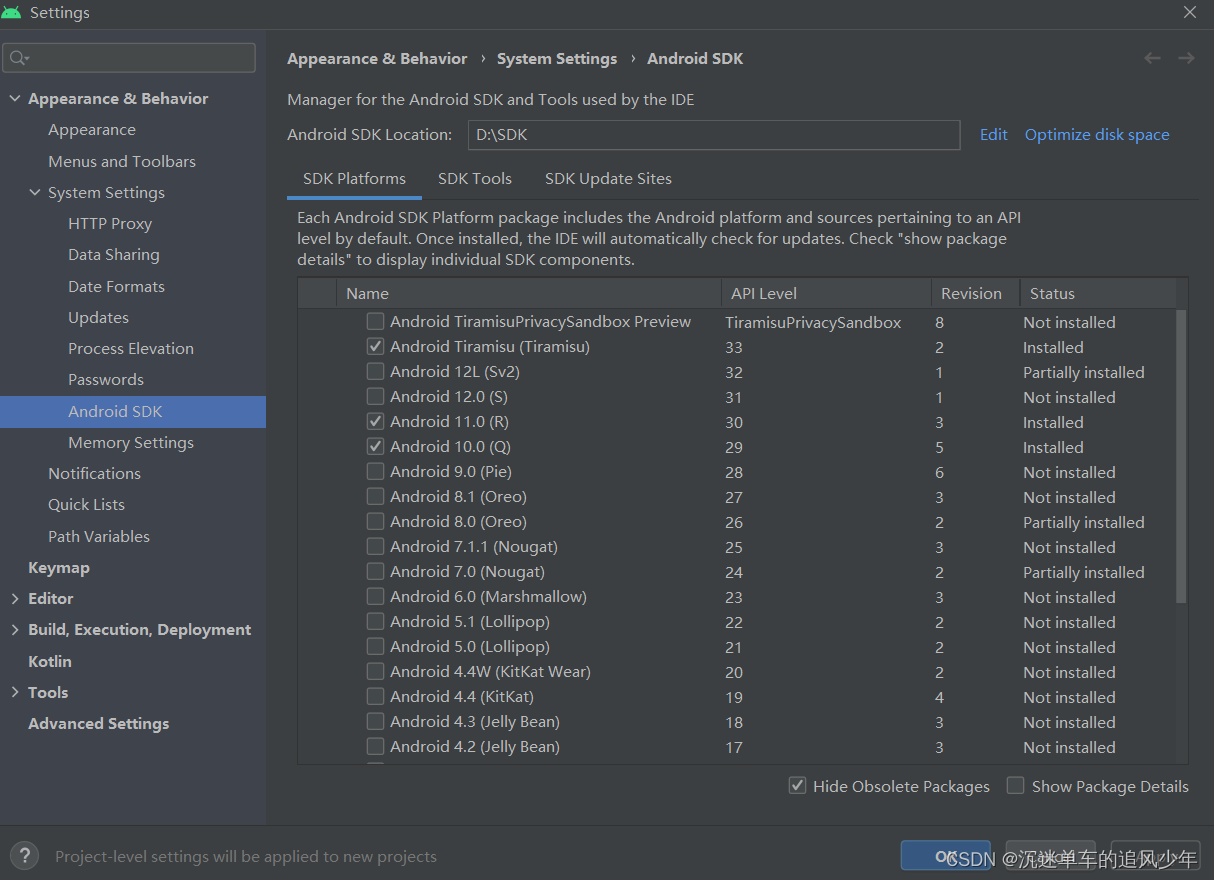Click Appearance & Behavior breadcrumb
The image size is (1214, 880).
(x=377, y=59)
